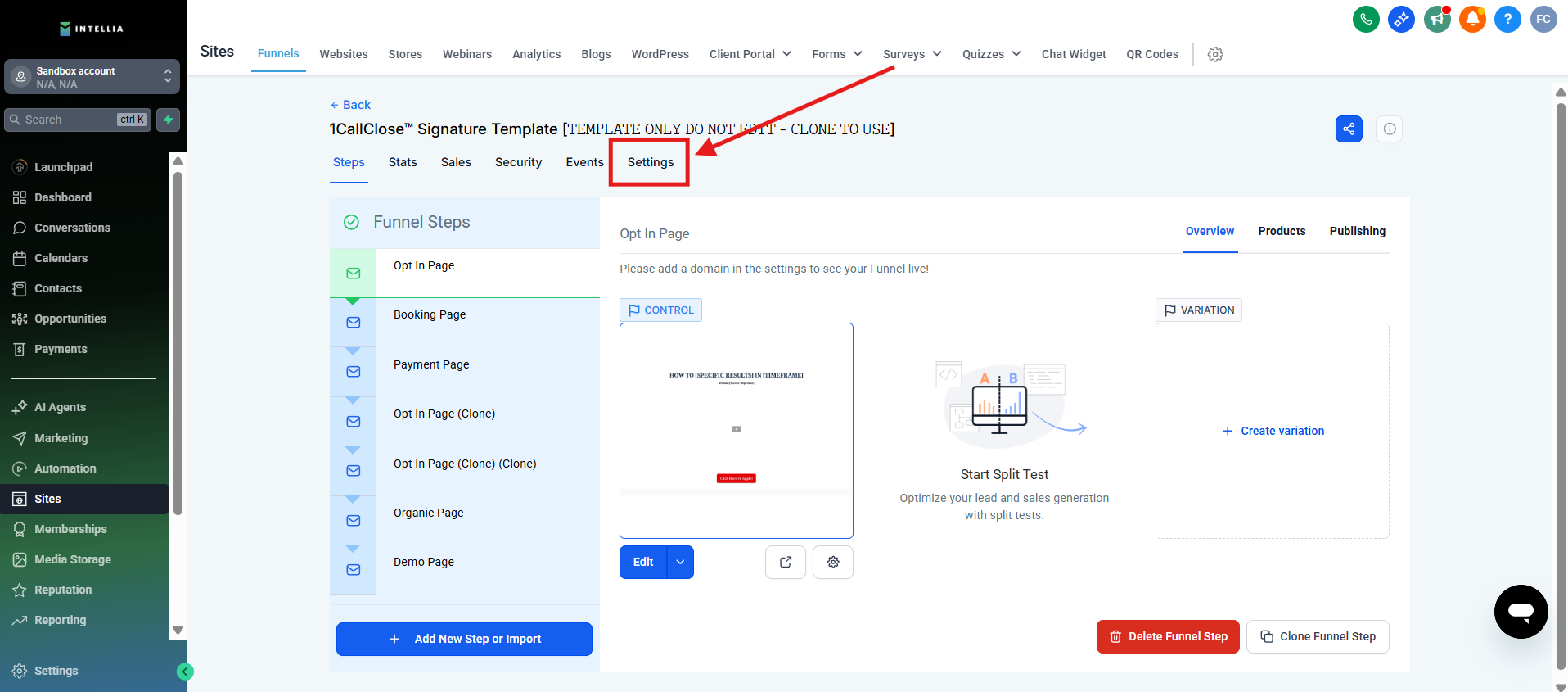Click the green phone dialer icon
1568x692 pixels.
coord(1366,19)
